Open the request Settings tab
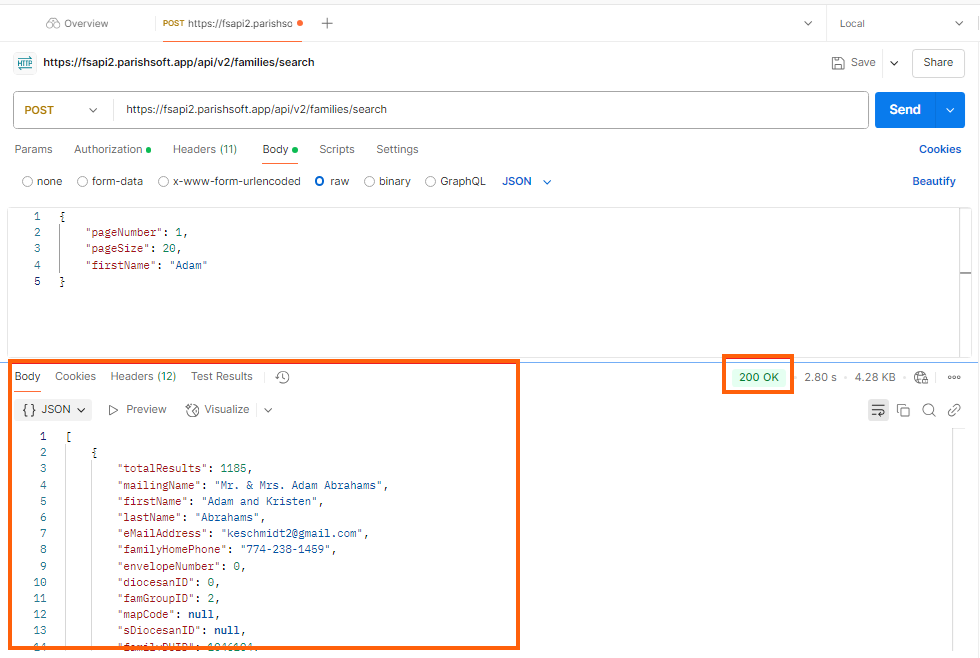Image resolution: width=980 pixels, height=658 pixels. point(397,149)
